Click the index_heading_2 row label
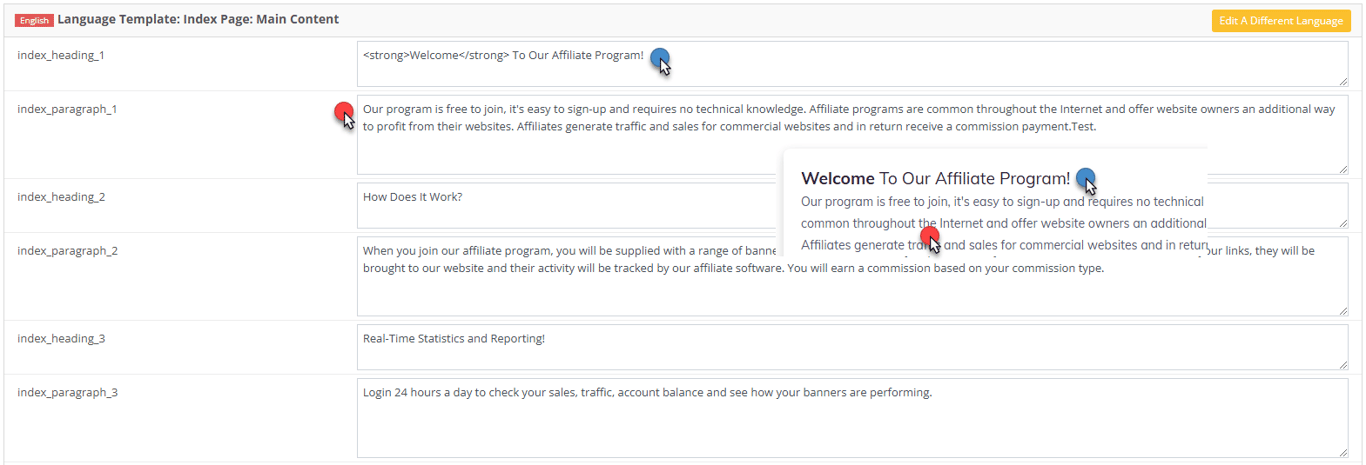This screenshot has height=465, width=1366. pyautogui.click(x=61, y=197)
